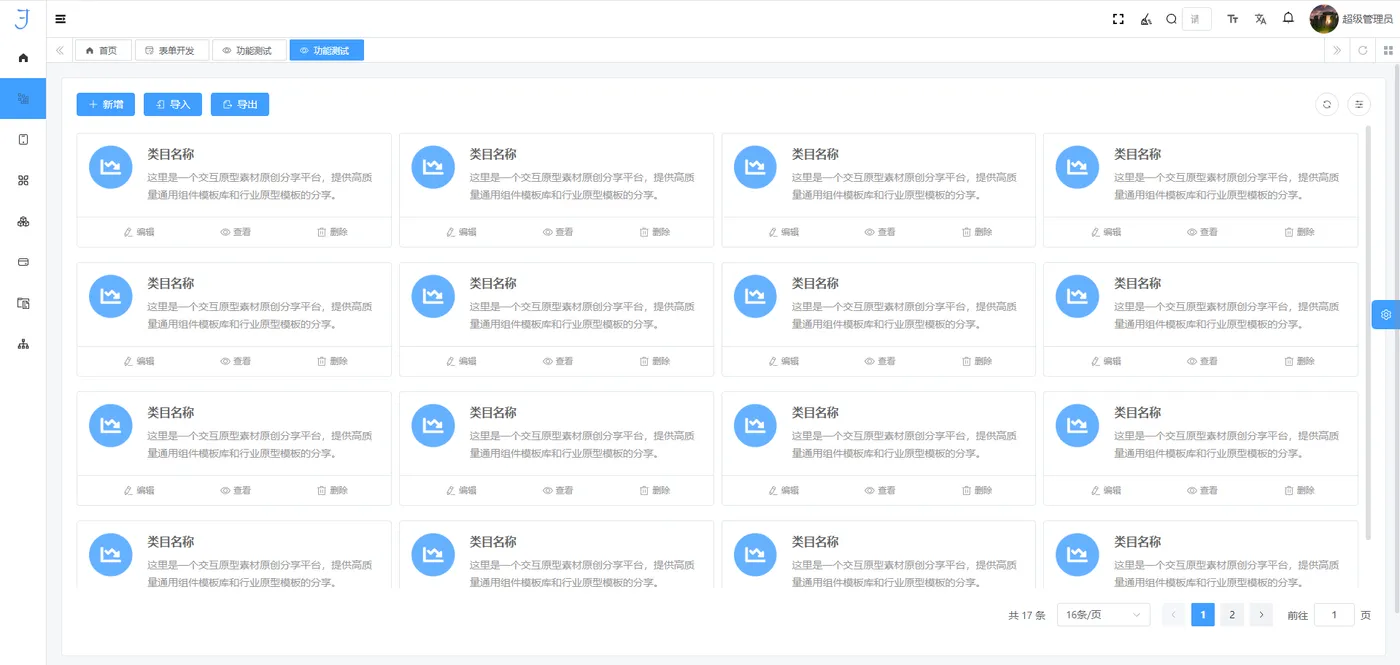
Task: Click the font size 'Tt' icon
Action: 1232,18
